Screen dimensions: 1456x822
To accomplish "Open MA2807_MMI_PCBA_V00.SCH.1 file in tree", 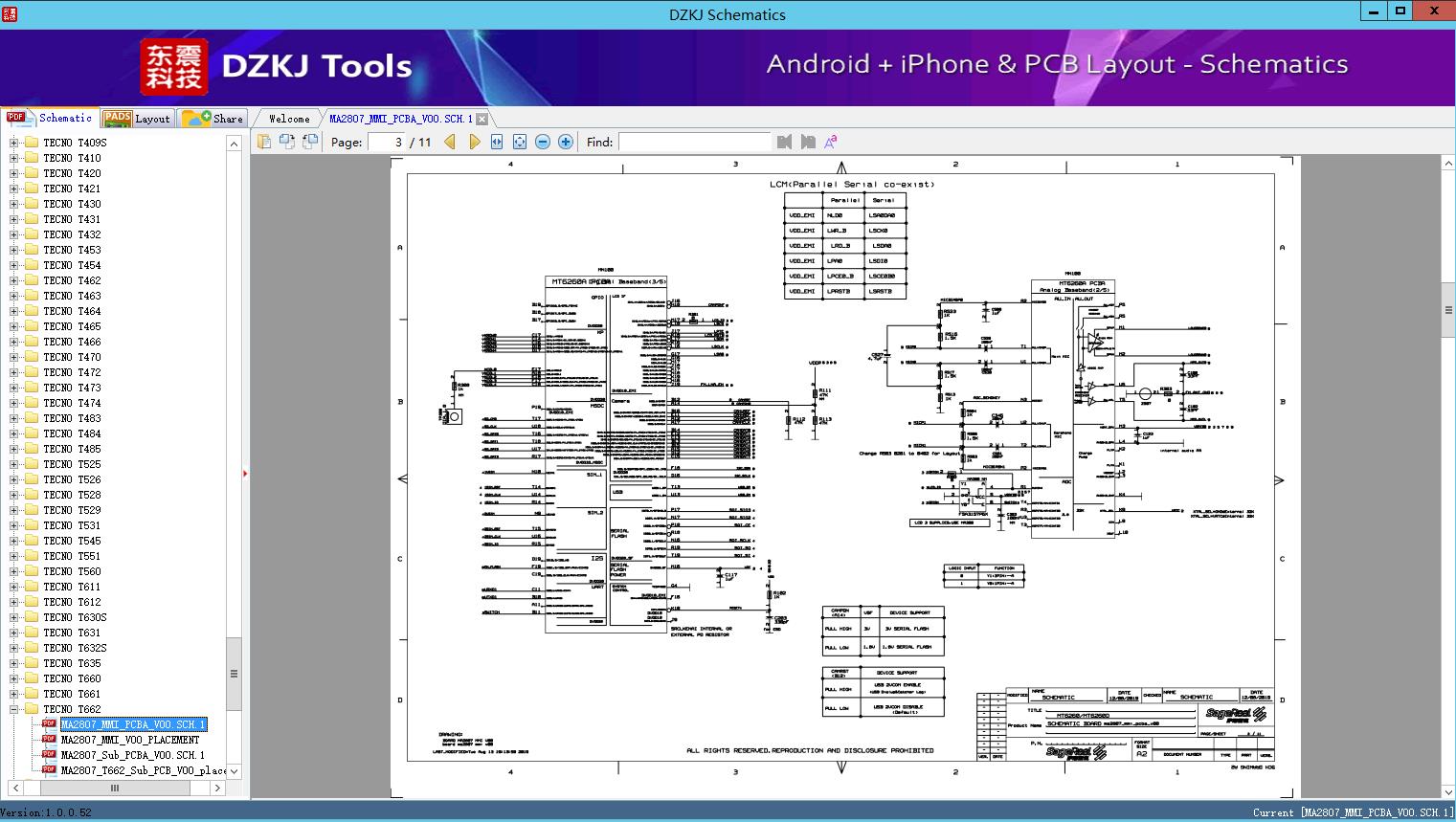I will pyautogui.click(x=133, y=724).
